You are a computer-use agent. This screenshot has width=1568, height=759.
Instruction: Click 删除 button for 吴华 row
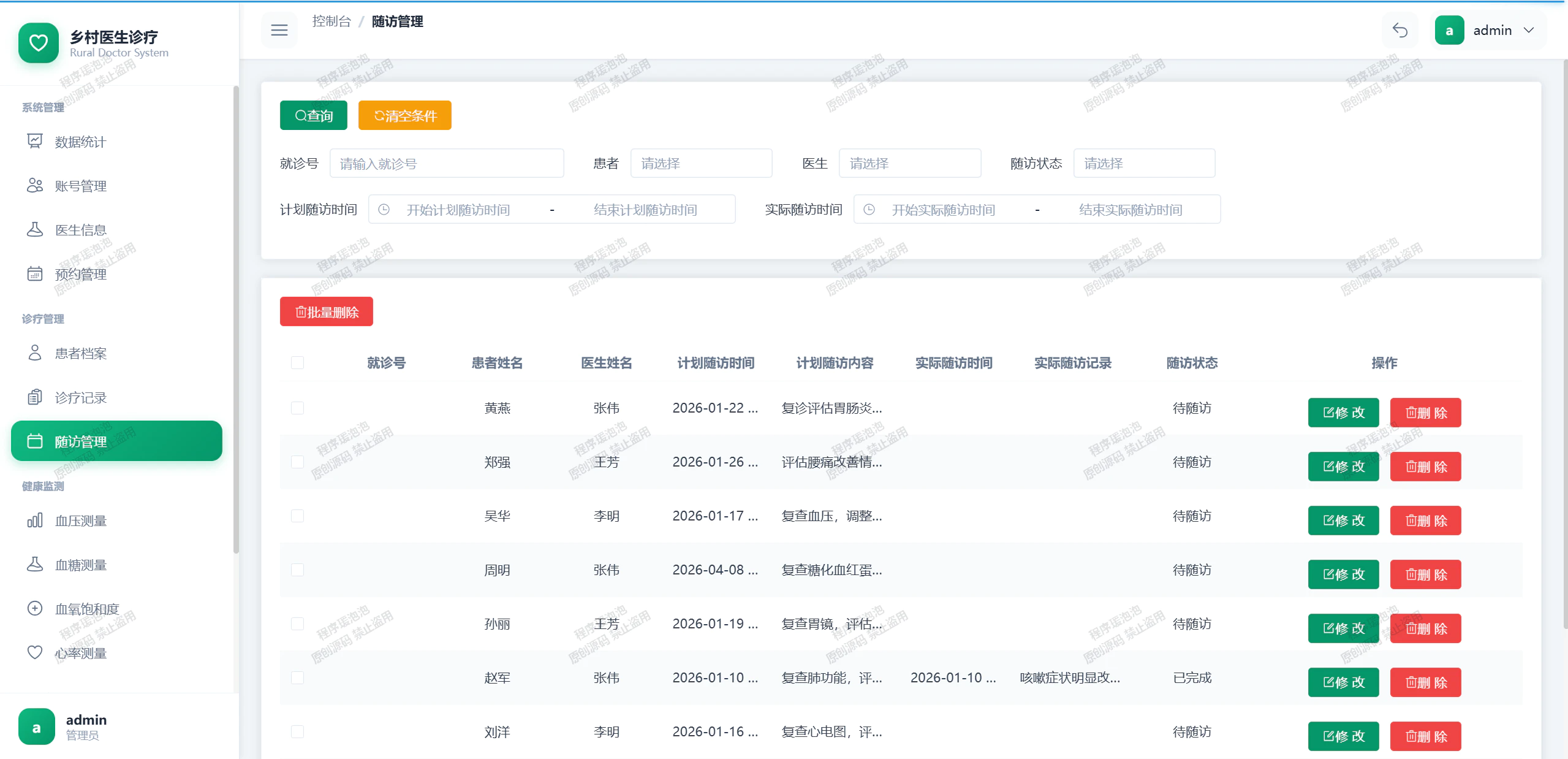pyautogui.click(x=1426, y=521)
